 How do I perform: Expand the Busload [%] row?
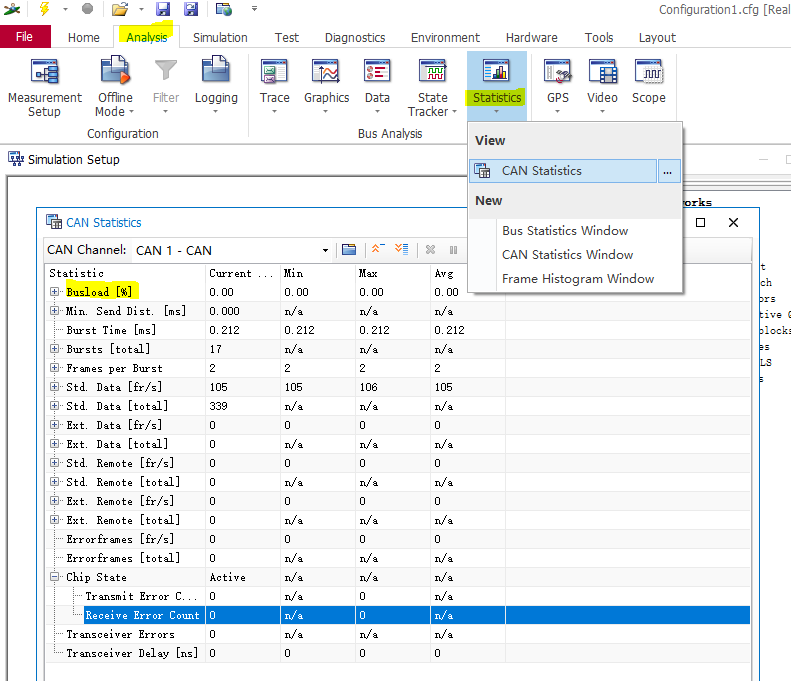tap(54, 292)
